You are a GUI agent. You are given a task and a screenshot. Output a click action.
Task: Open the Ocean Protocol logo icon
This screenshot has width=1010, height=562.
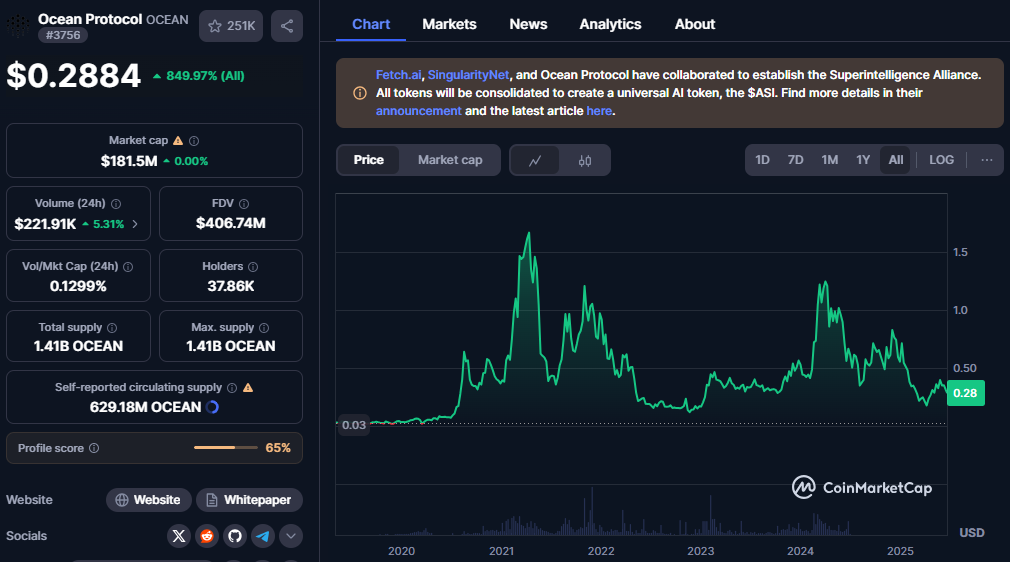(18, 26)
